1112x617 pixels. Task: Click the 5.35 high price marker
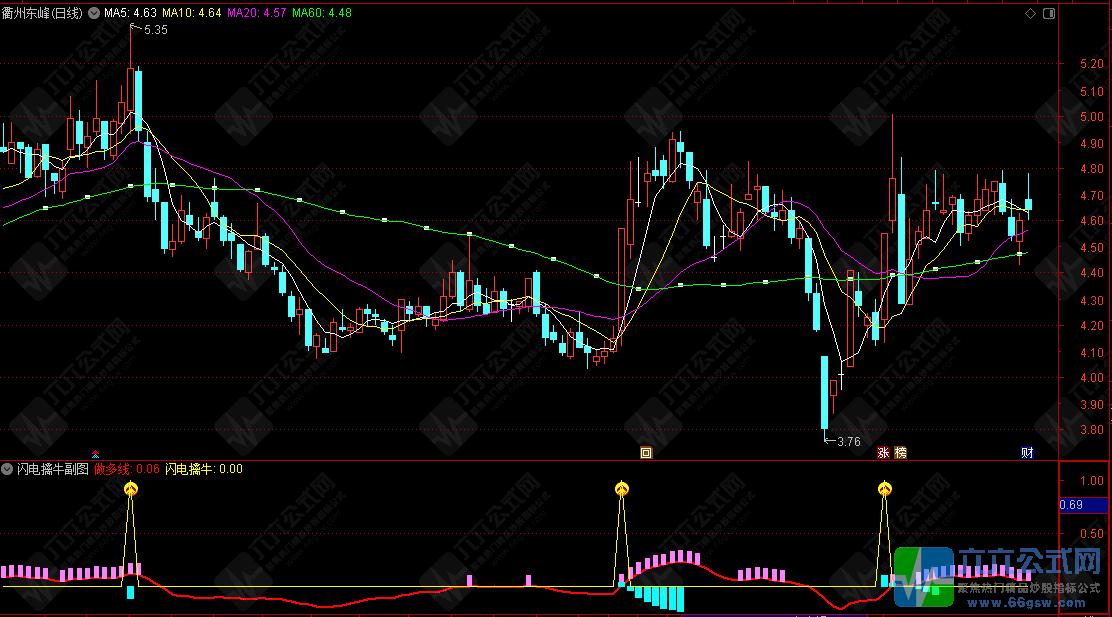pyautogui.click(x=155, y=30)
